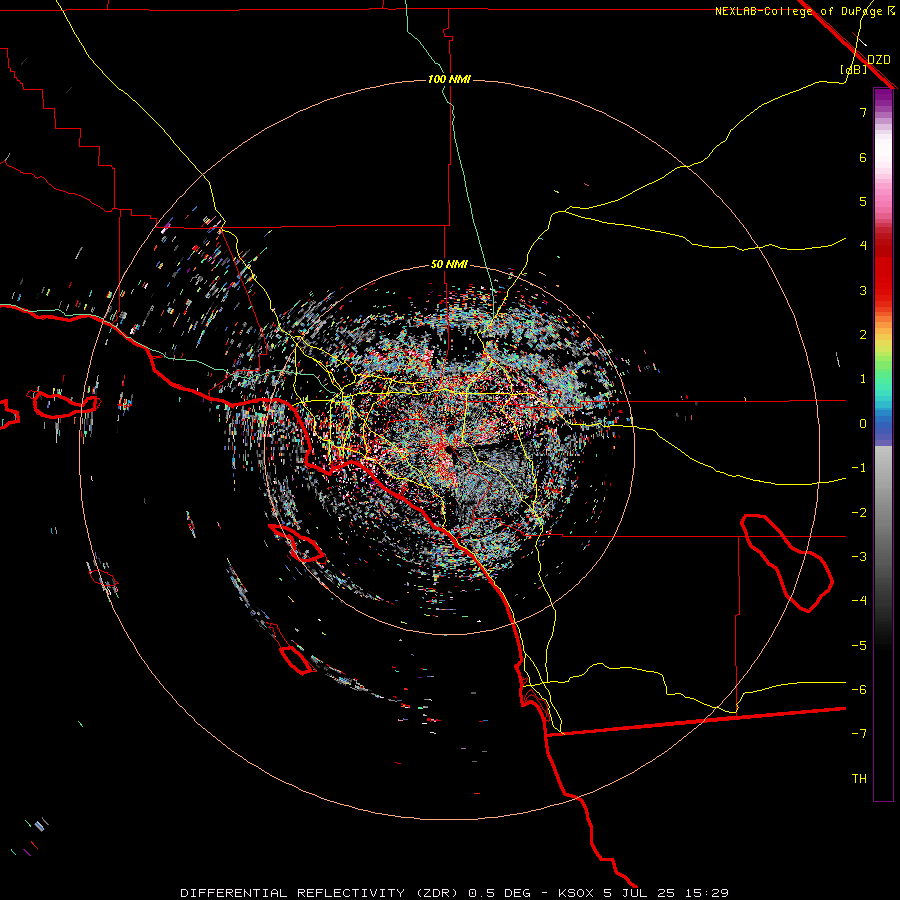The image size is (900, 900).
Task: Click the -4 value on the color scale
Action: click(x=859, y=601)
